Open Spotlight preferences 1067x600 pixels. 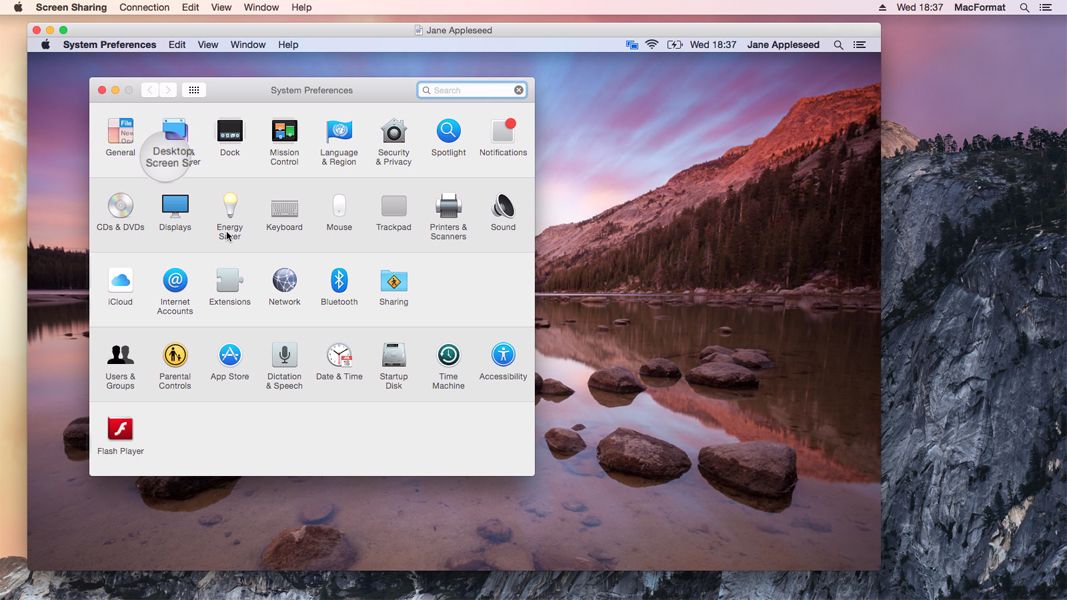(x=448, y=133)
